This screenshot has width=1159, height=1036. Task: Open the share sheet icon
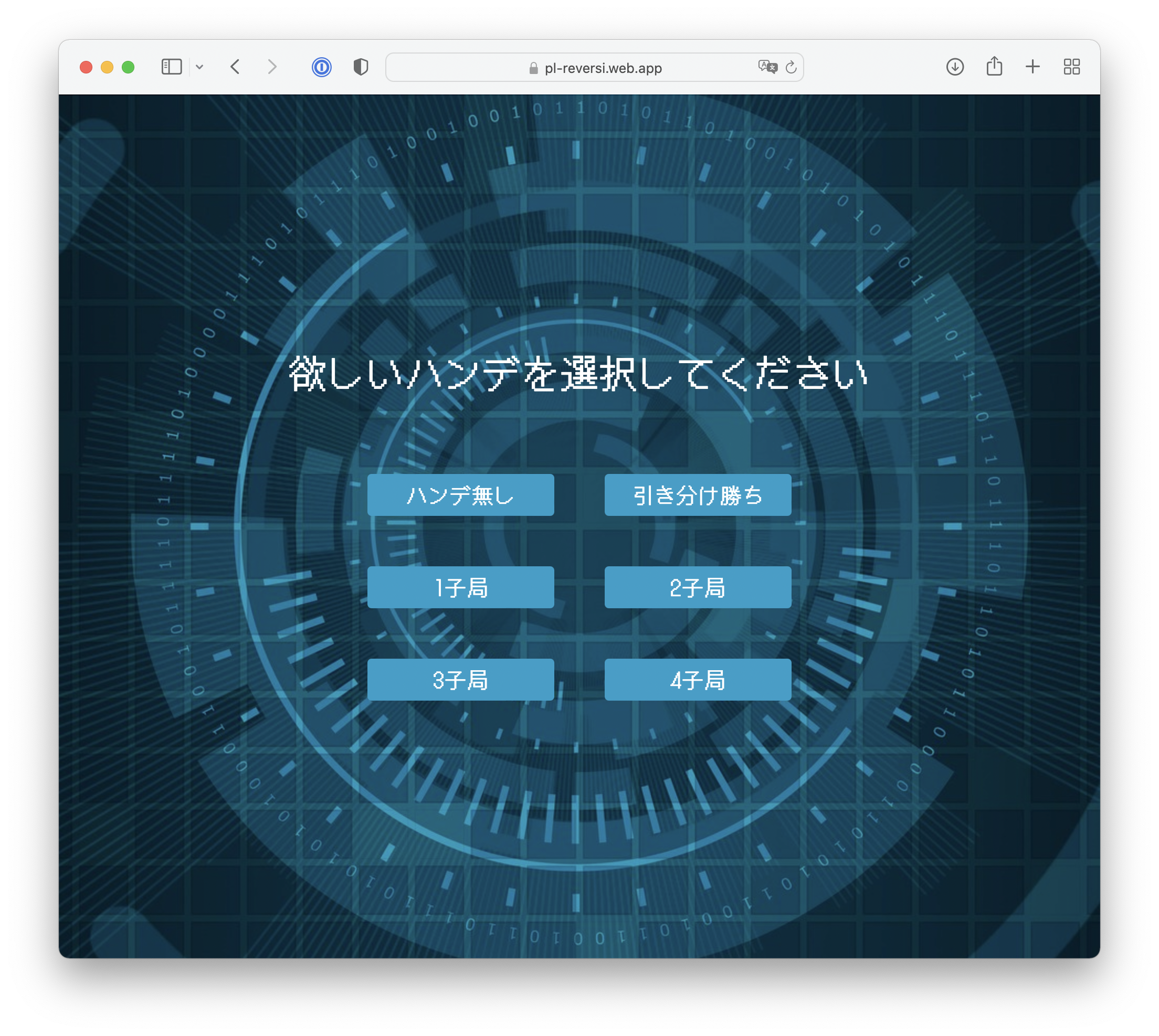pyautogui.click(x=994, y=66)
